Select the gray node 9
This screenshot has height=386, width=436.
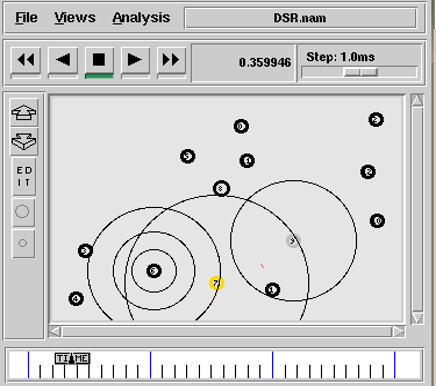point(293,241)
